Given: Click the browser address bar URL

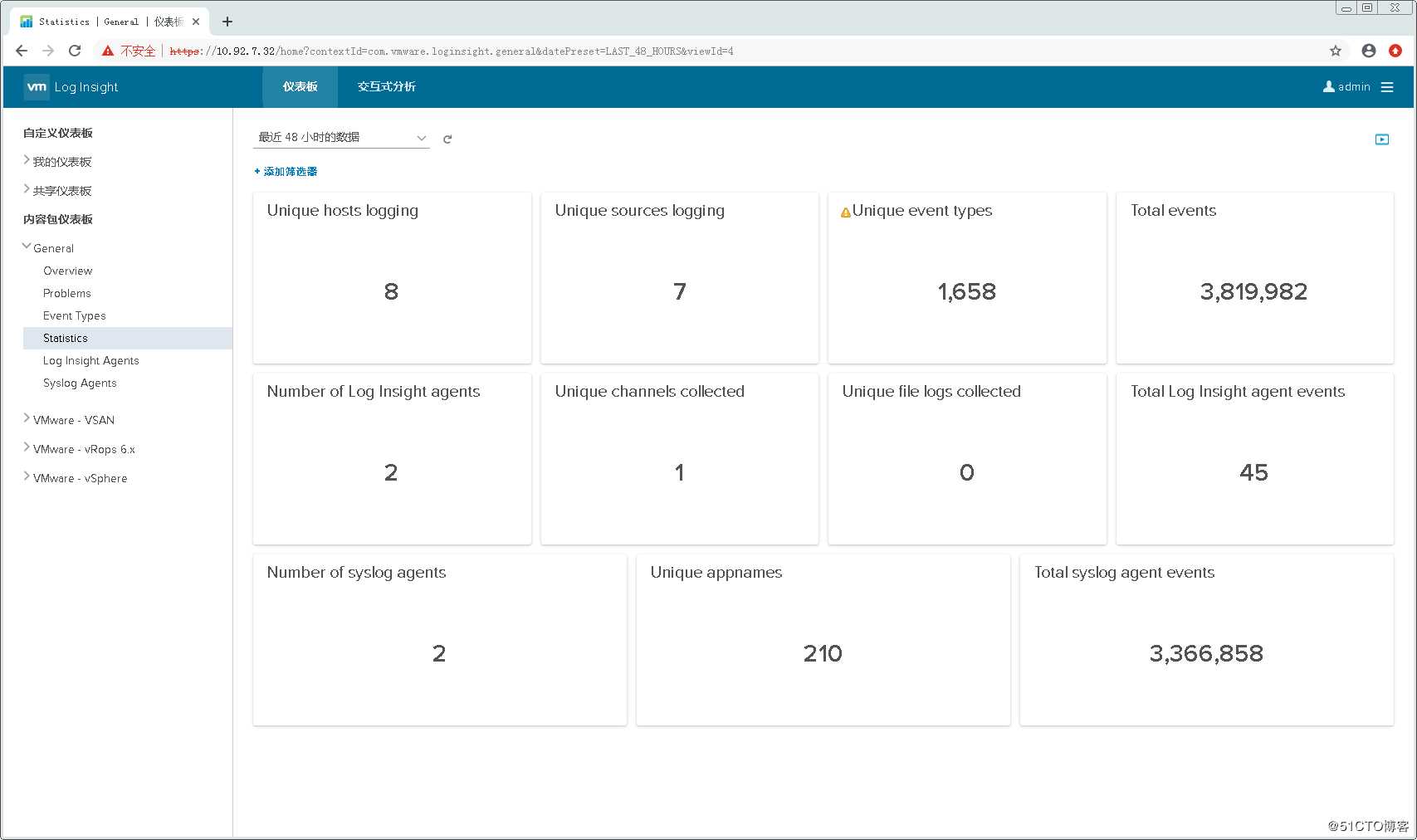Looking at the screenshot, I should pyautogui.click(x=452, y=51).
